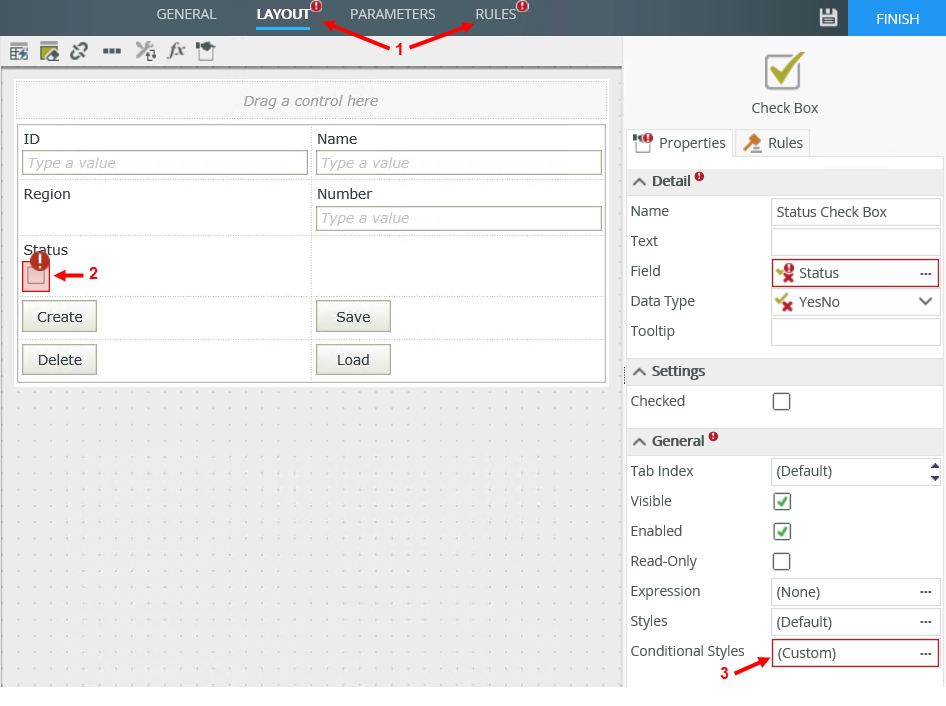Tick the Read-Only checkbox
946x706 pixels.
781,561
